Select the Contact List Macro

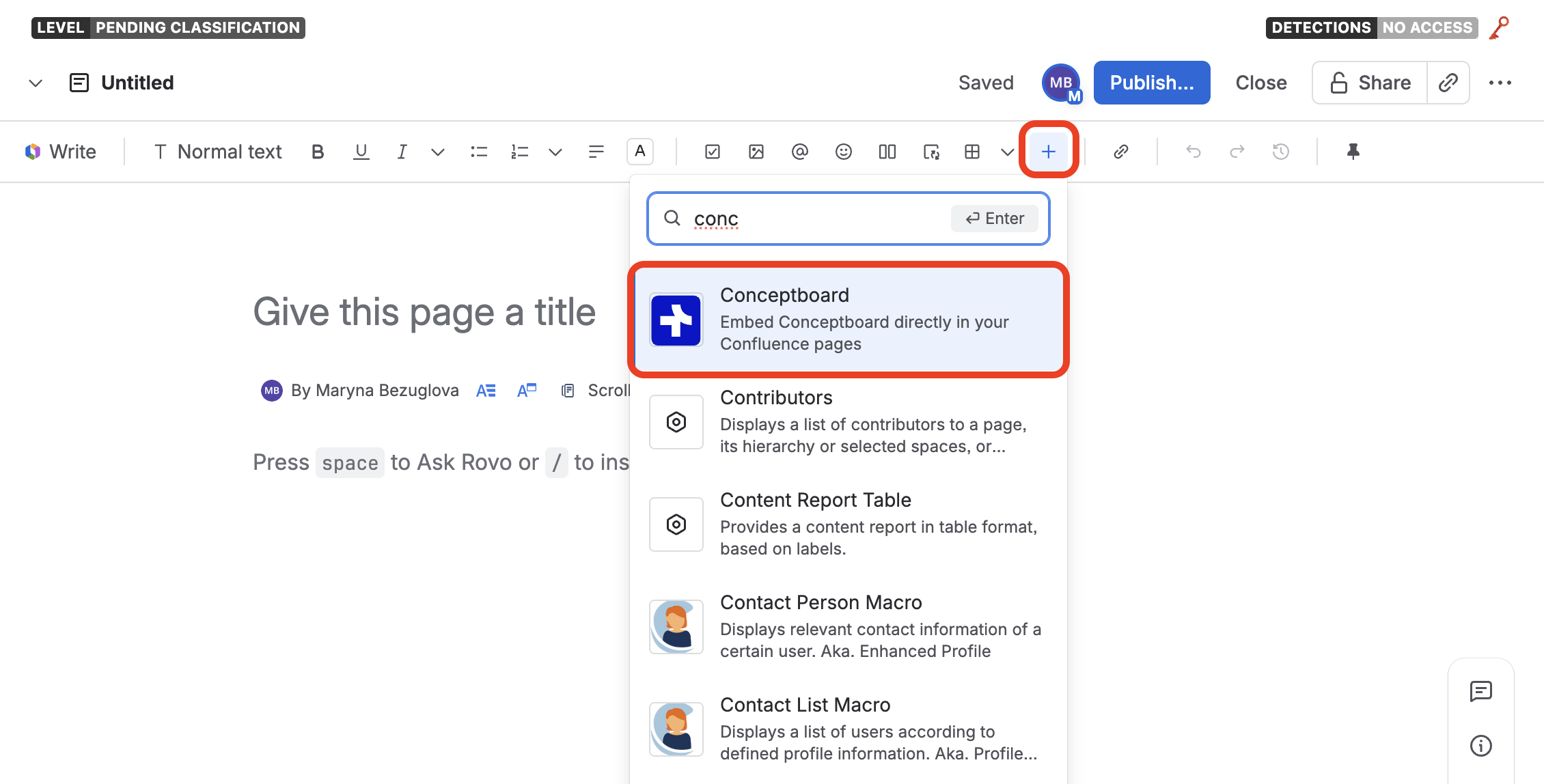point(849,729)
